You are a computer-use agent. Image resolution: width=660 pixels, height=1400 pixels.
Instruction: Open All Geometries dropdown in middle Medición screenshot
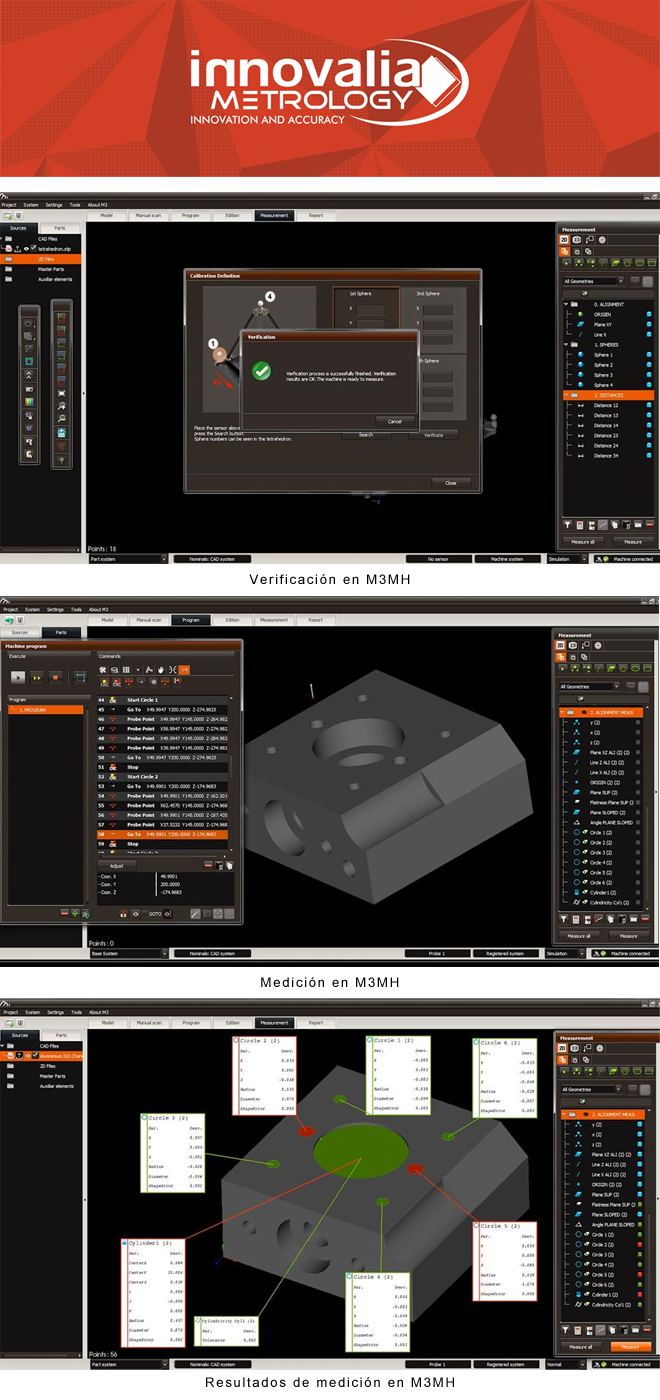[590, 686]
